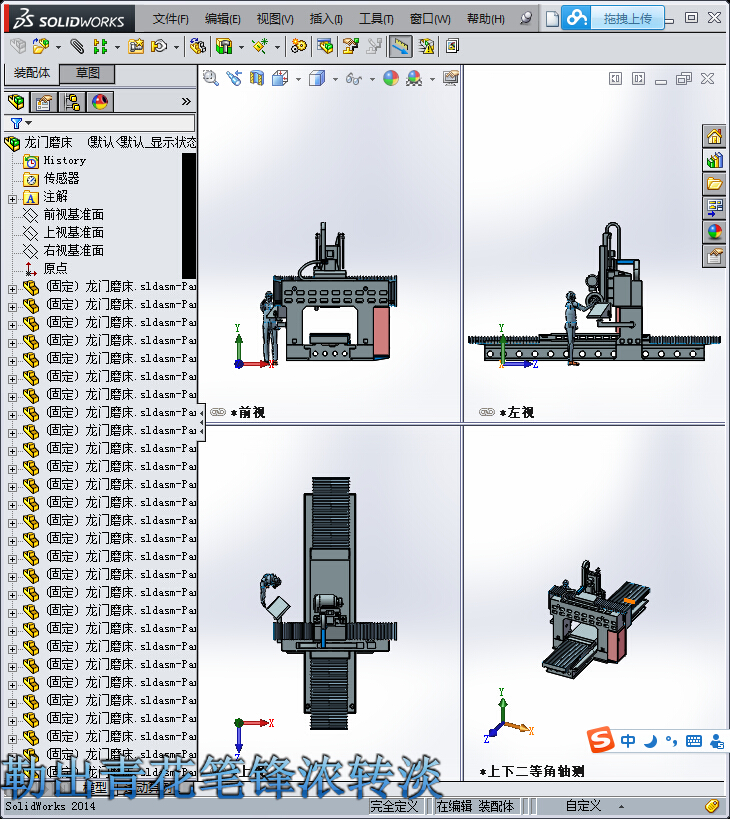Viewport: 730px width, 819px height.
Task: Expand the 注解 tree node
Action: (13, 199)
